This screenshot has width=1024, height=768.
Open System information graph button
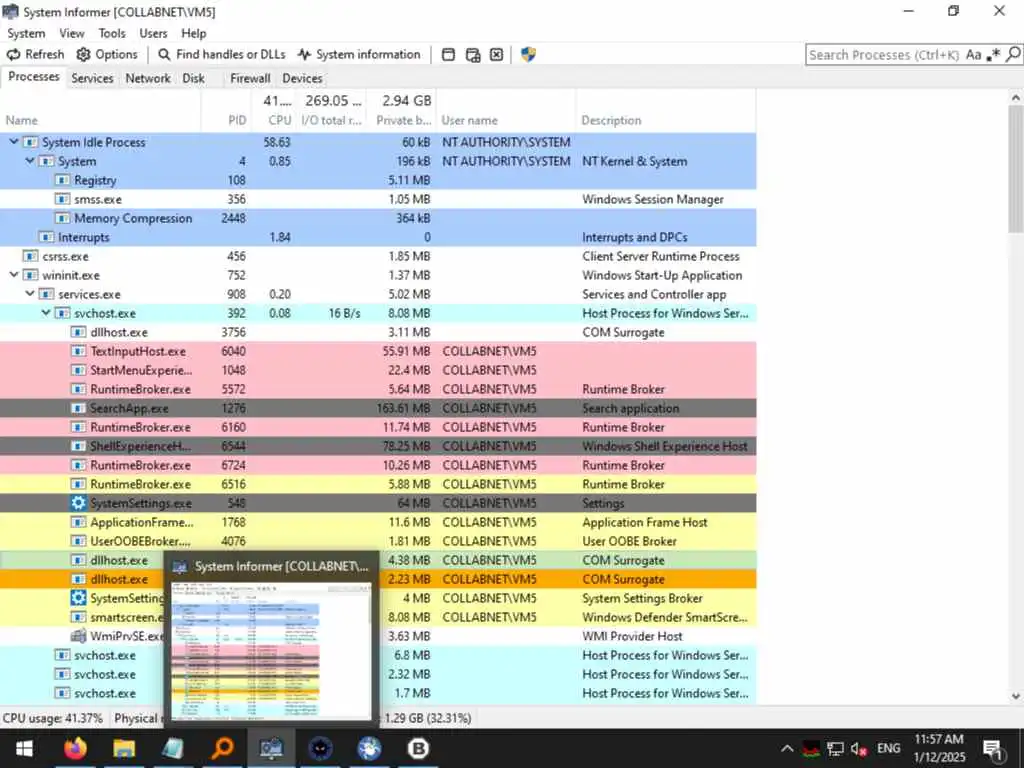tap(359, 55)
